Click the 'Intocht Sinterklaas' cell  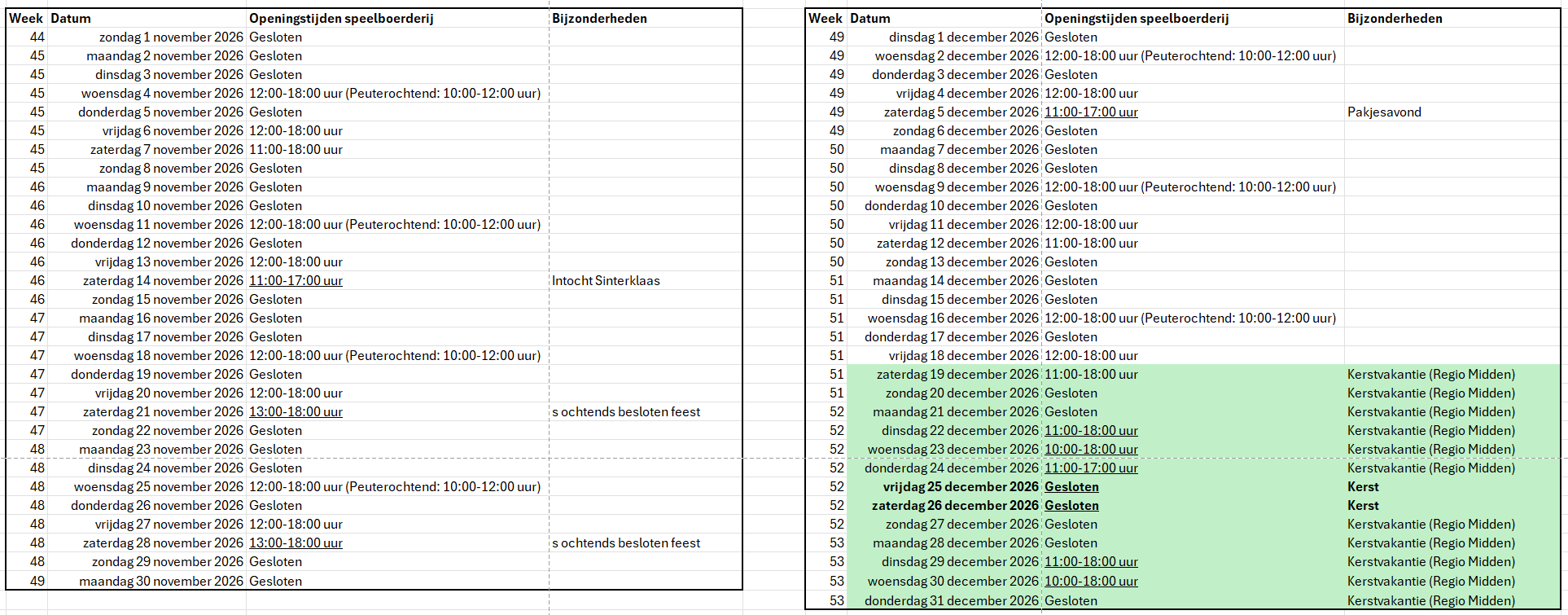(x=606, y=281)
